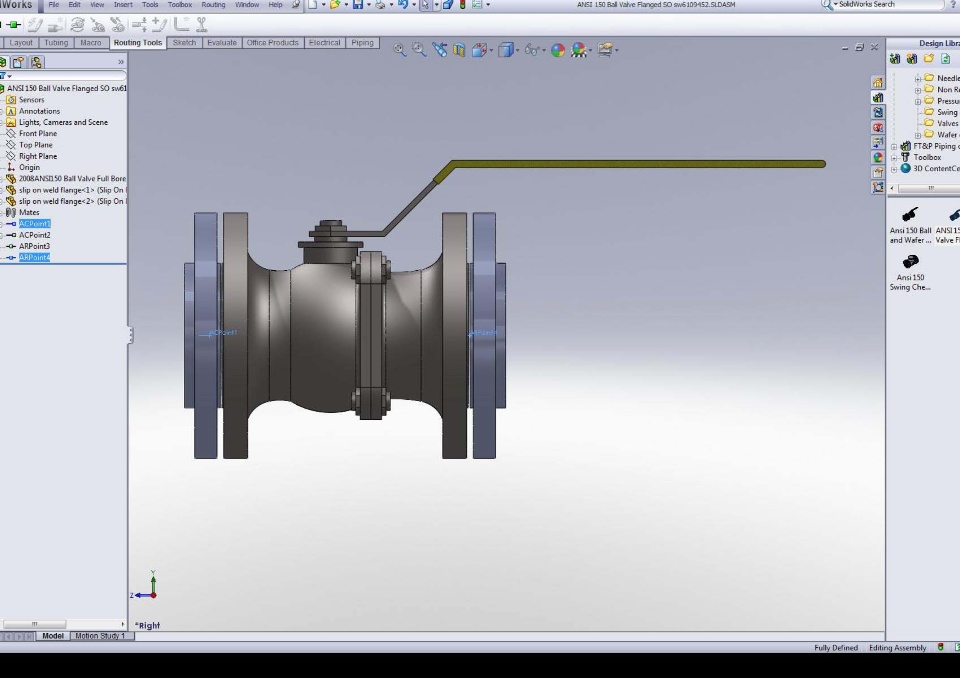Click the Print icon in top toolbar

(380, 5)
